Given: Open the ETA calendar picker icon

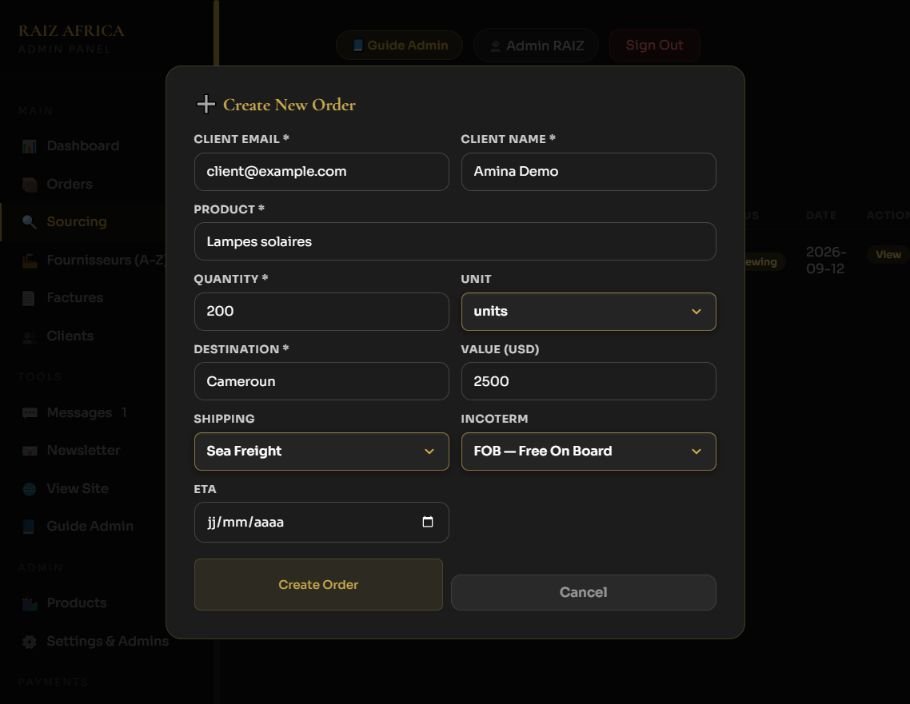Looking at the screenshot, I should pos(428,522).
